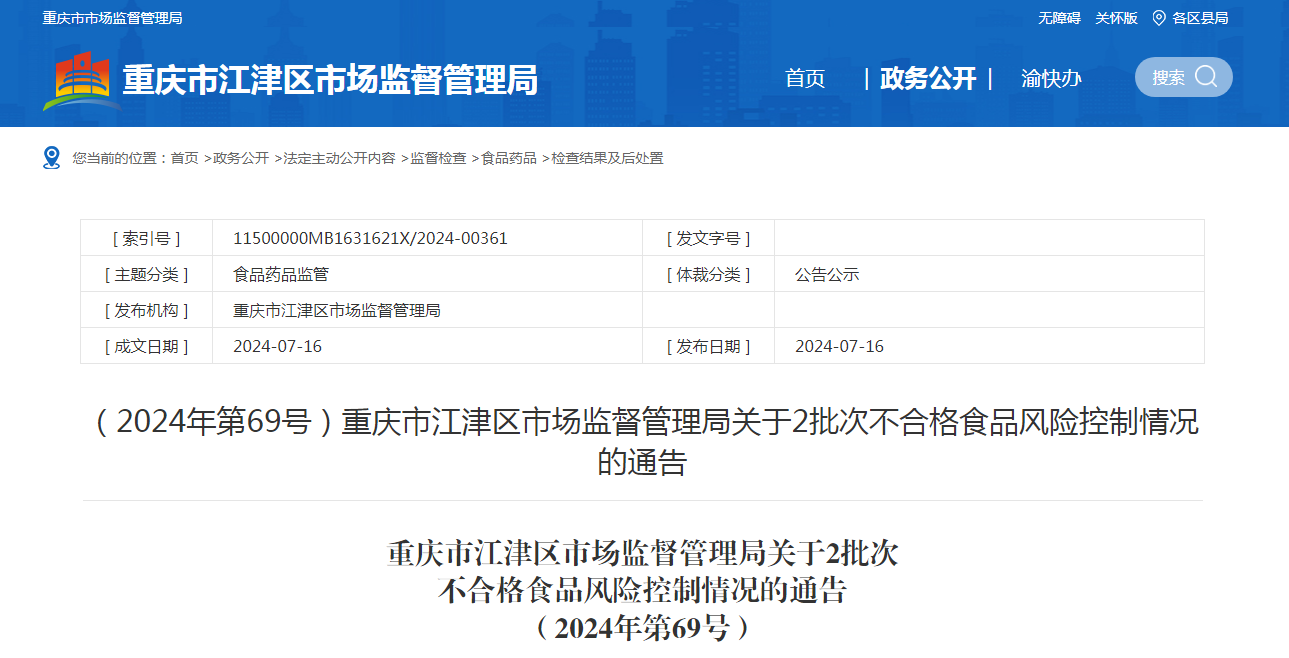
Task: Click the index number 11500000MB1631621X/2024-00361
Action: coord(370,238)
